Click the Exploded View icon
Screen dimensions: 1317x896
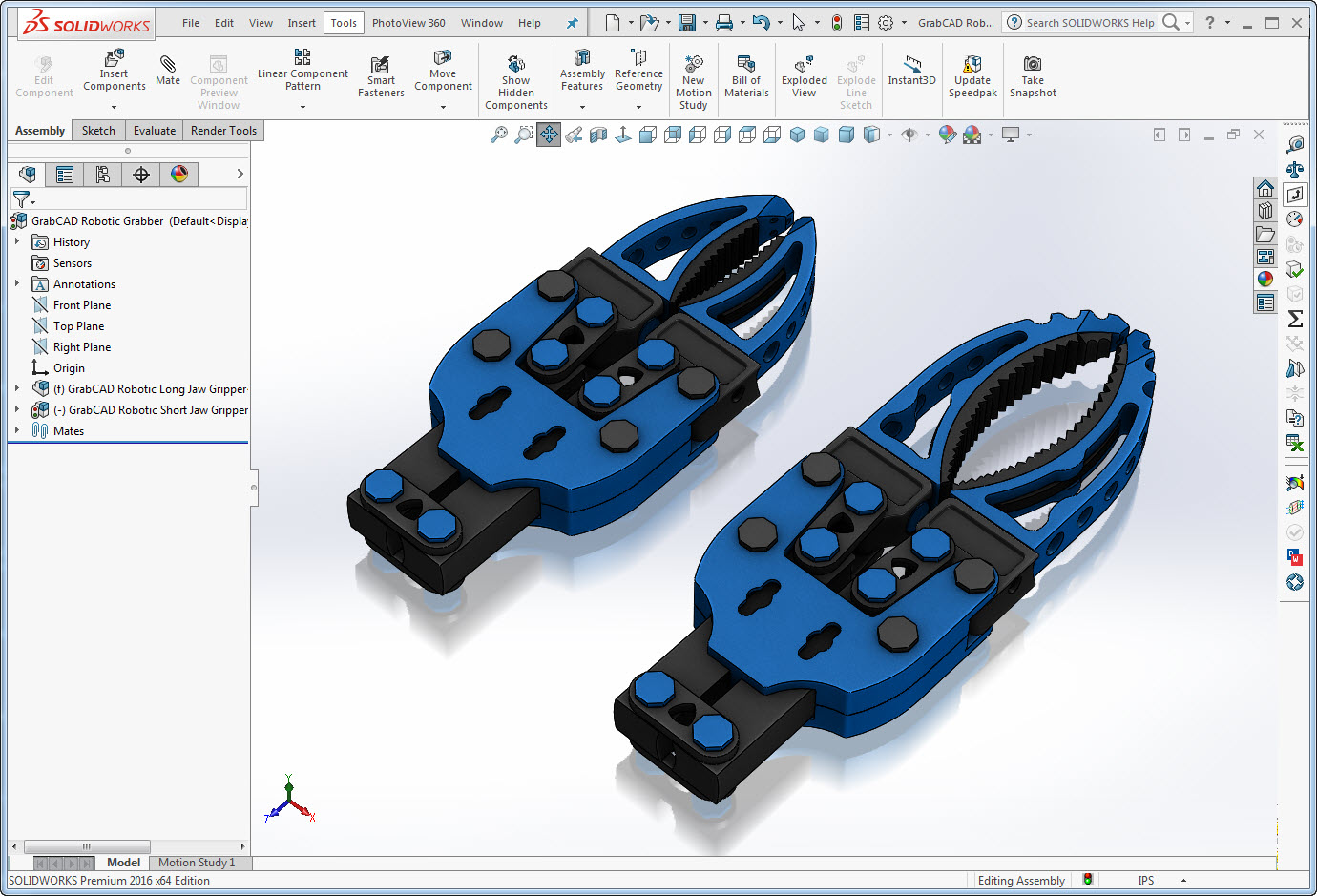(804, 64)
